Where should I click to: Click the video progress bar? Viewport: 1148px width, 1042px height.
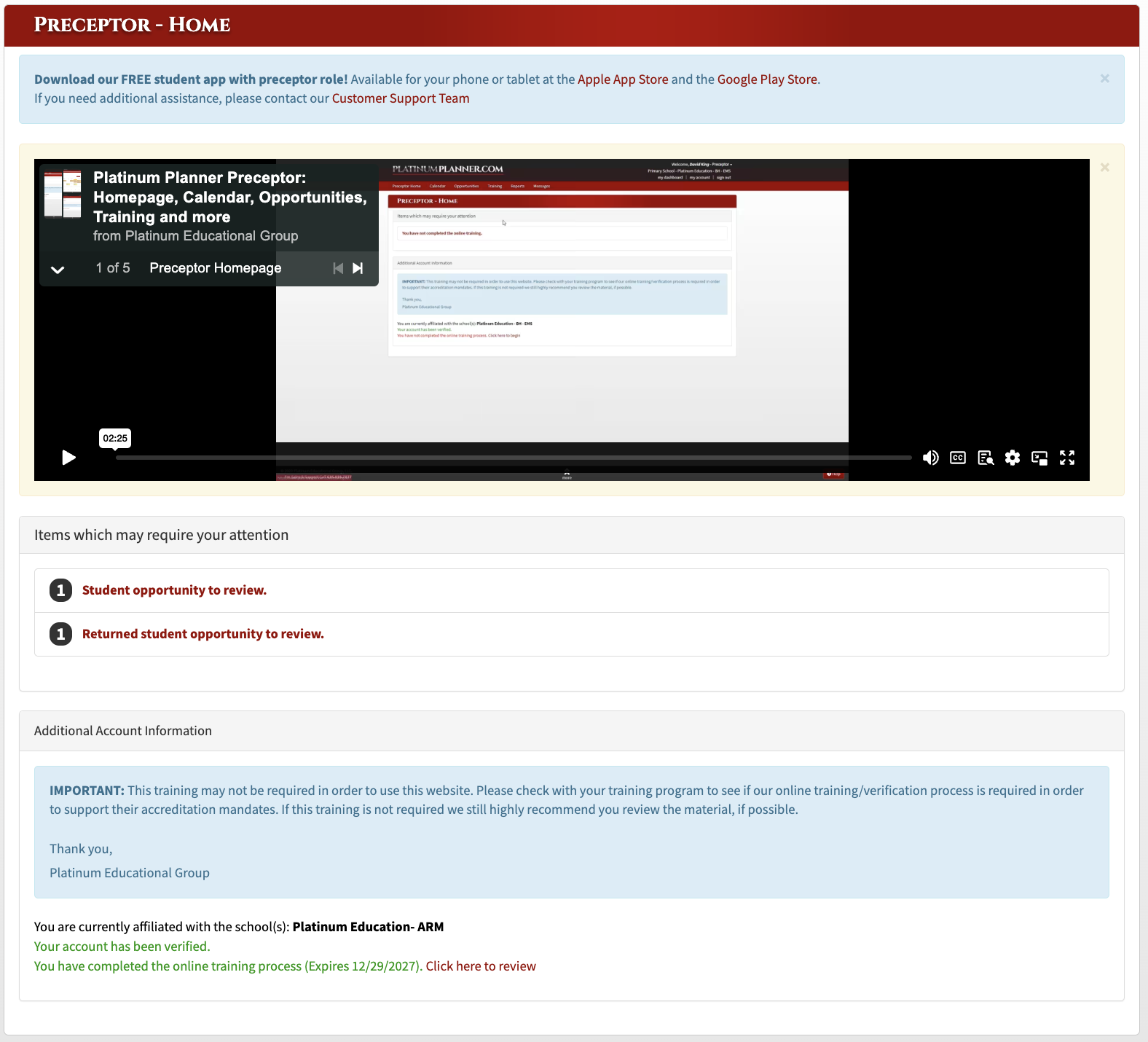[x=514, y=458]
